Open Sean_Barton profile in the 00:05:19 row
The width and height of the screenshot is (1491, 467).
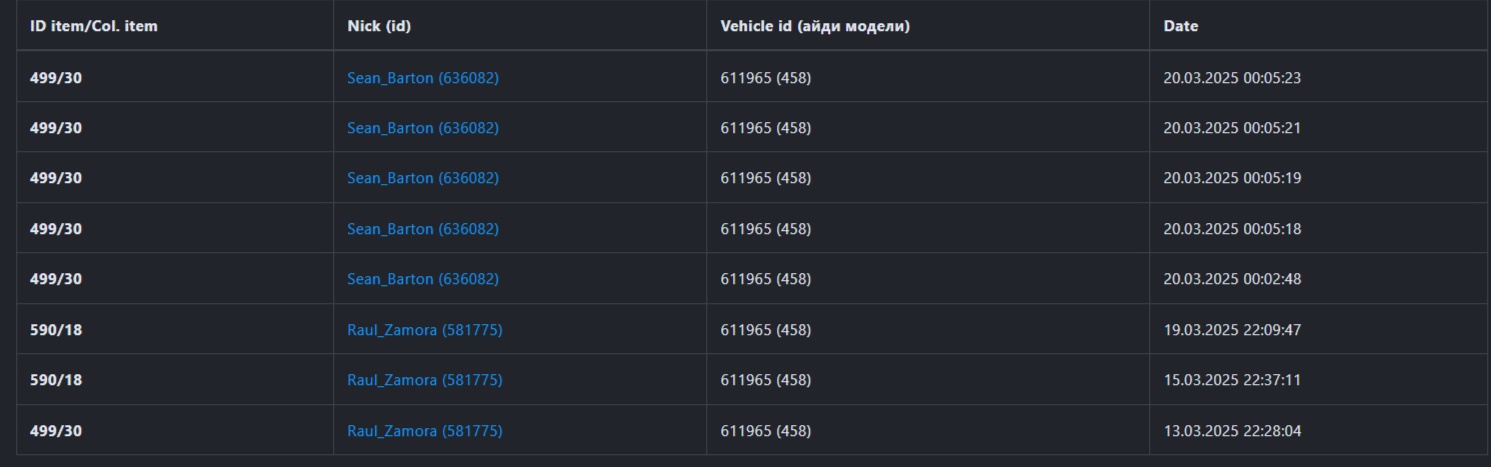click(x=422, y=178)
